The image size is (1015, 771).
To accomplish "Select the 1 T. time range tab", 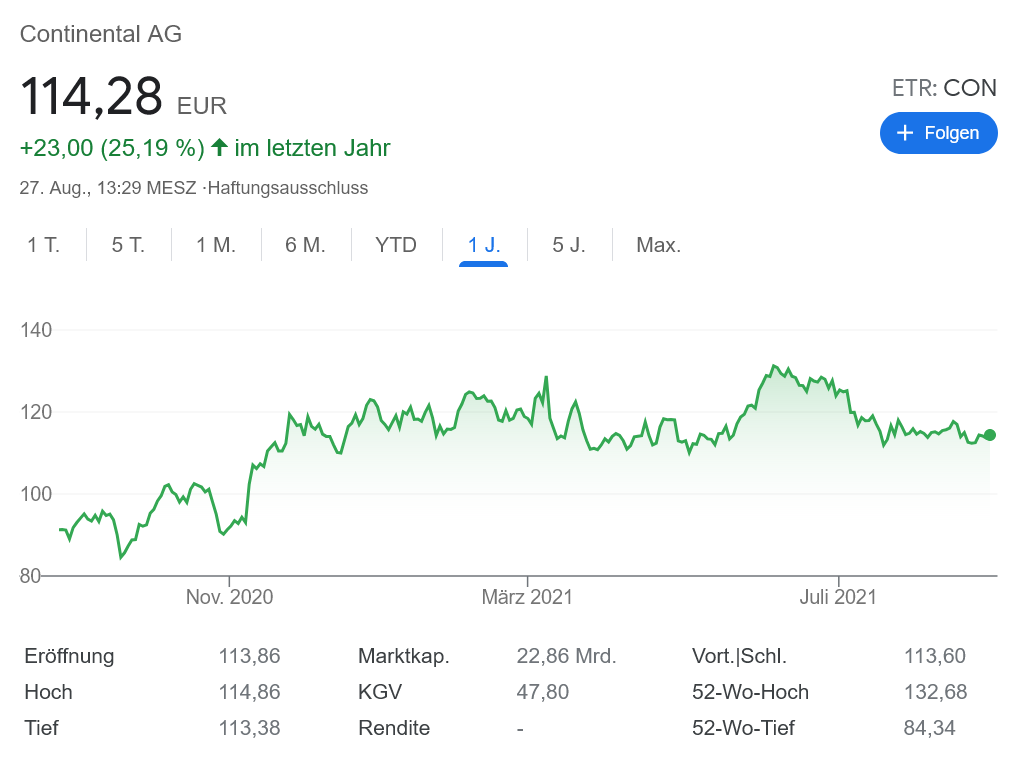I will [x=44, y=245].
